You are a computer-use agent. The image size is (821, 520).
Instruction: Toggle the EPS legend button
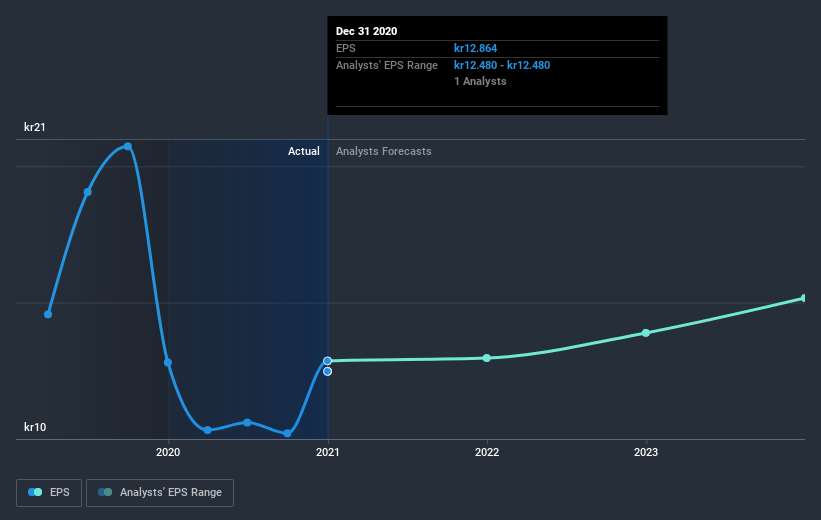(x=49, y=492)
